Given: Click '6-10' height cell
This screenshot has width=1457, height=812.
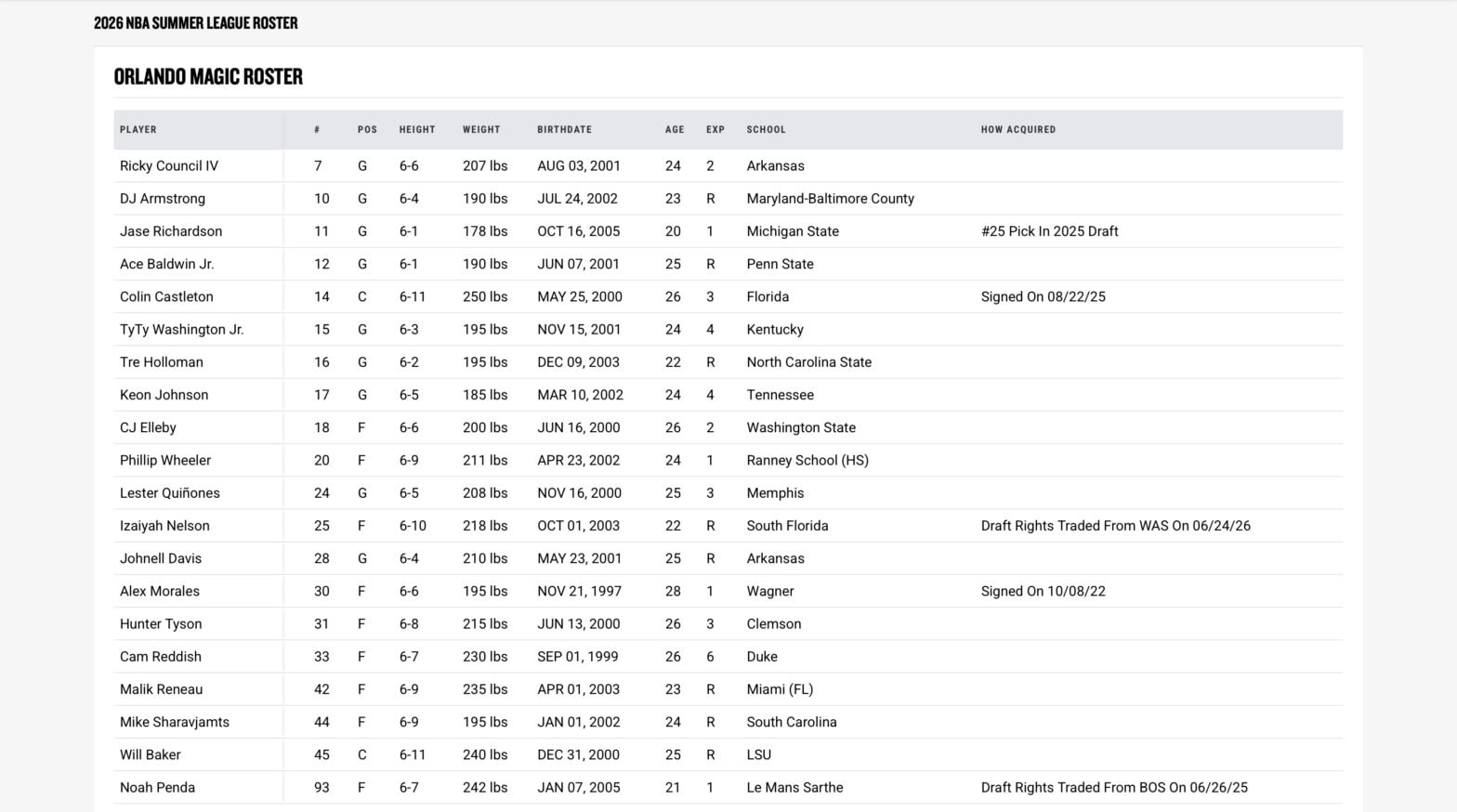Looking at the screenshot, I should click(413, 525).
